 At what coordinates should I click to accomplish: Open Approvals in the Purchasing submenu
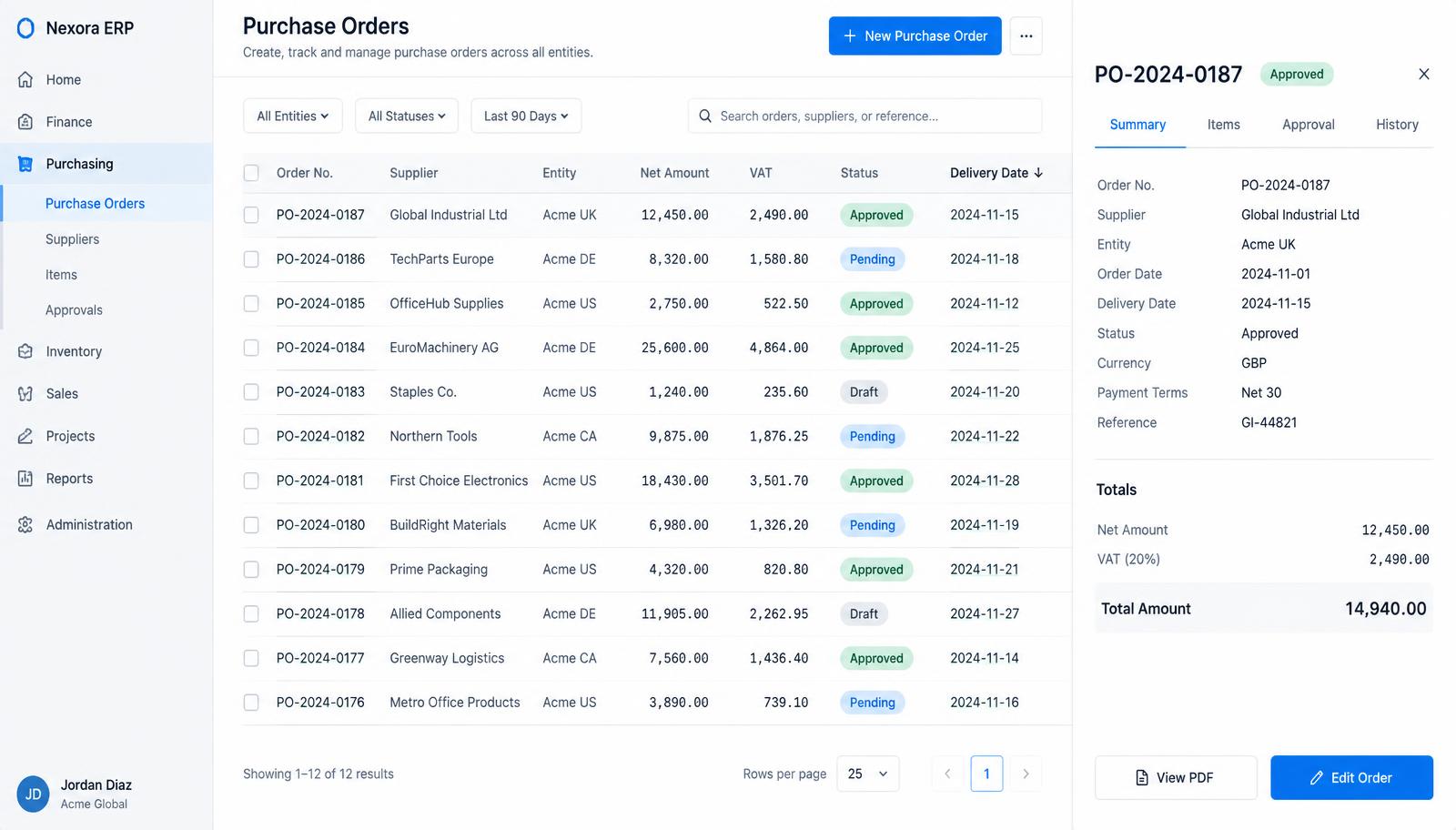[74, 310]
